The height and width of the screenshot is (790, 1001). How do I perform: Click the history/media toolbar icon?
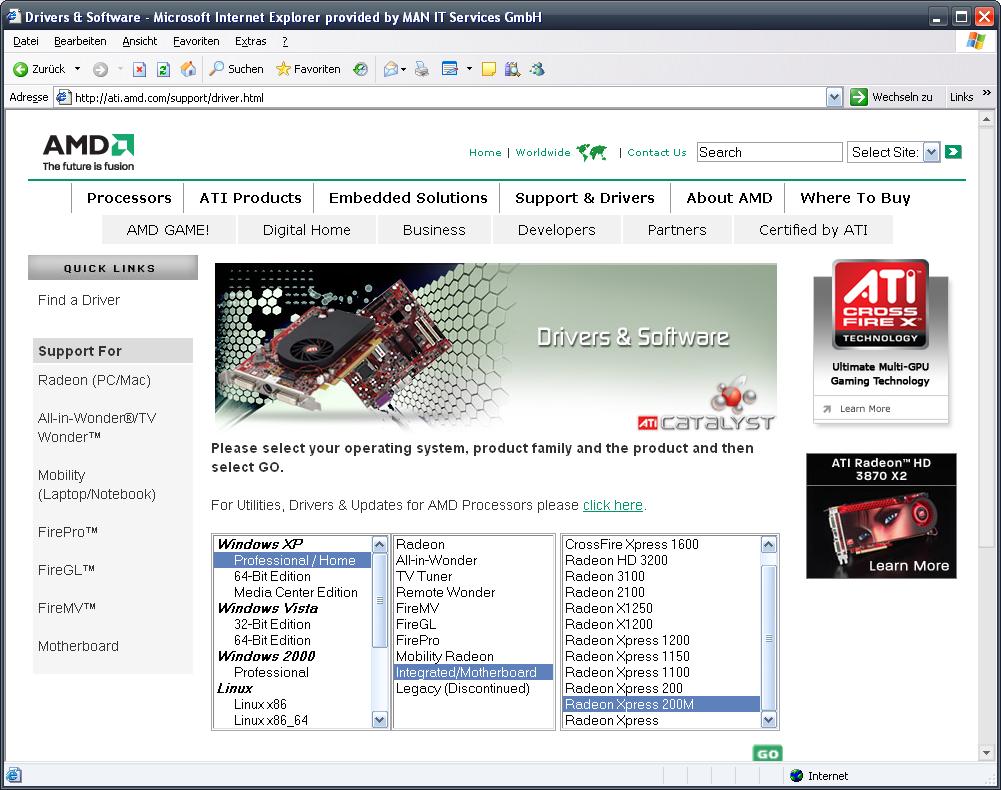point(361,69)
